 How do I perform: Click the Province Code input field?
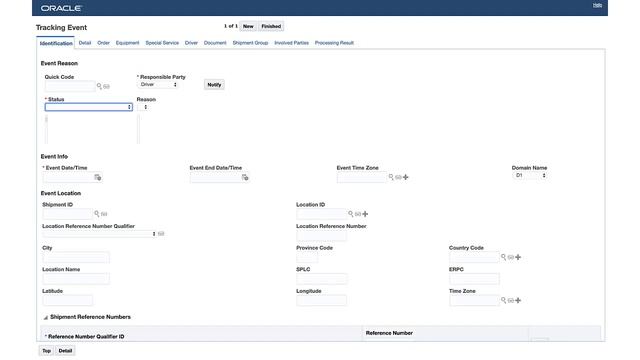(x=307, y=258)
